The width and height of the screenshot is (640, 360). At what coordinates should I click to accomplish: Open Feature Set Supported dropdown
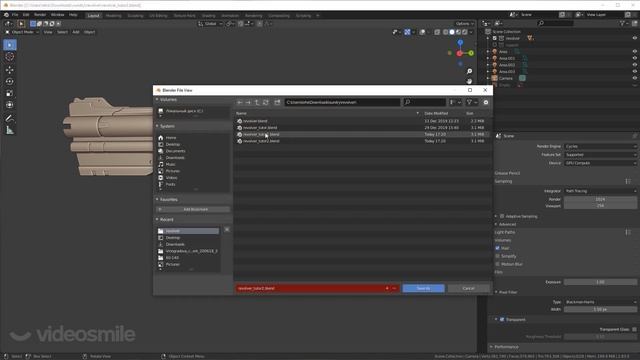pos(600,155)
